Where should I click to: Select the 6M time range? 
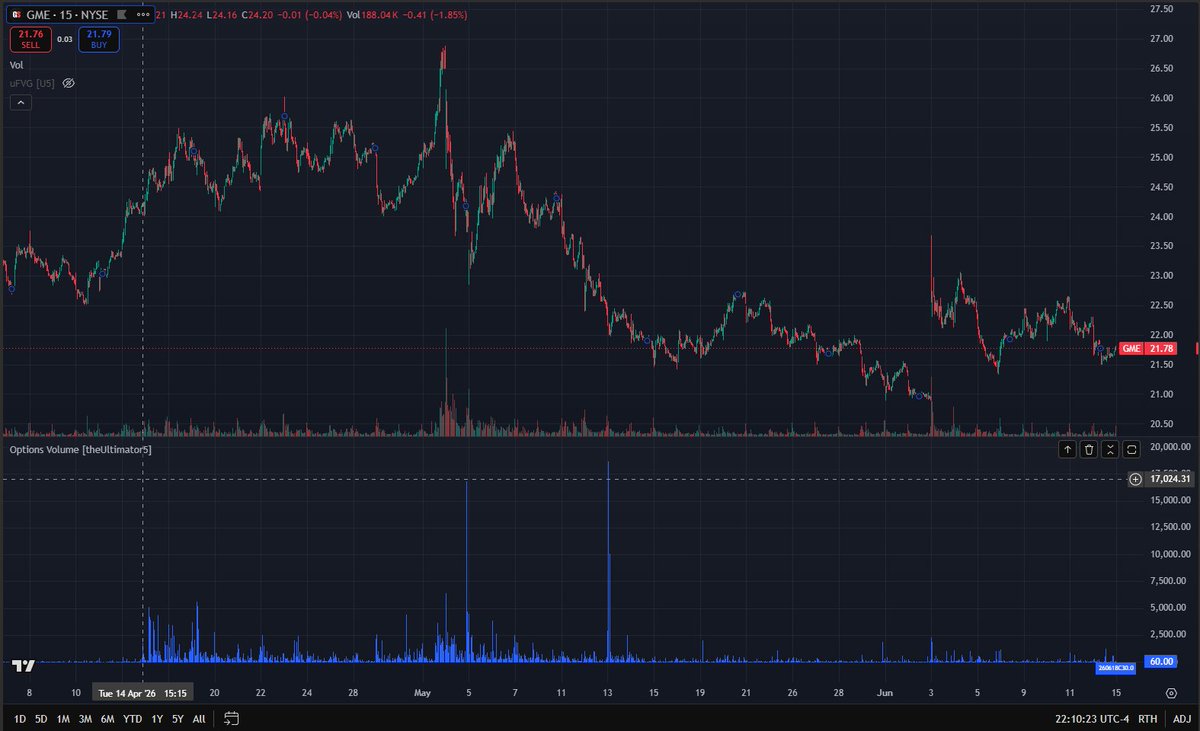point(107,719)
